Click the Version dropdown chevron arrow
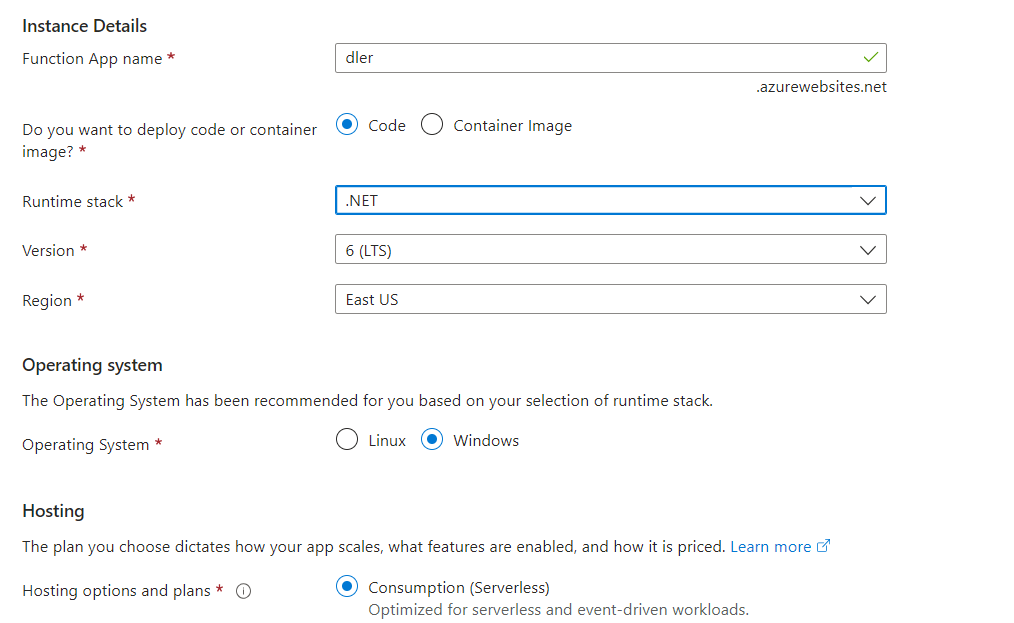Screen dimensions: 1014x623 [x=868, y=250]
